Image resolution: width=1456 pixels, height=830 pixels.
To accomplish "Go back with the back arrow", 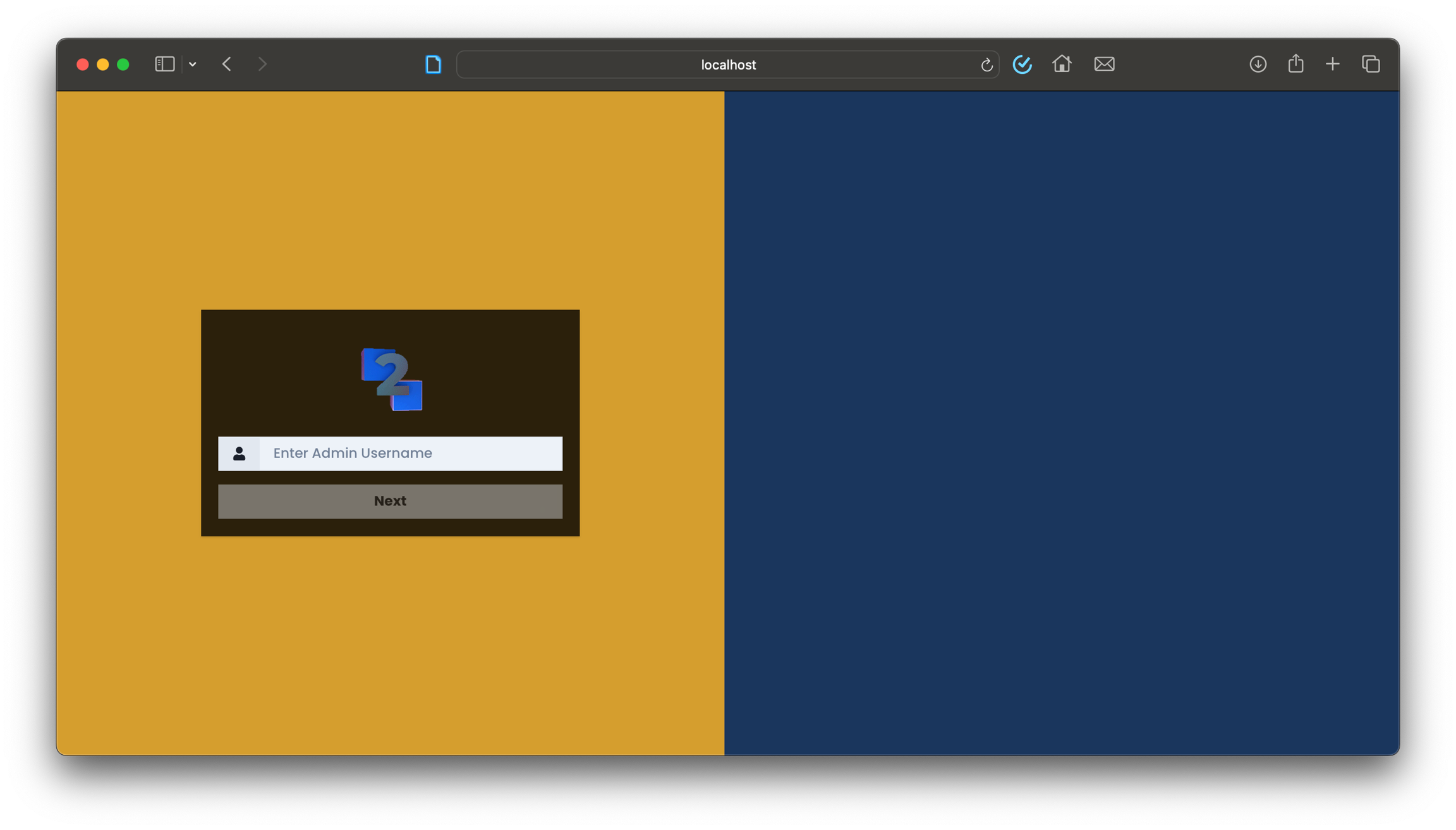I will (x=227, y=64).
